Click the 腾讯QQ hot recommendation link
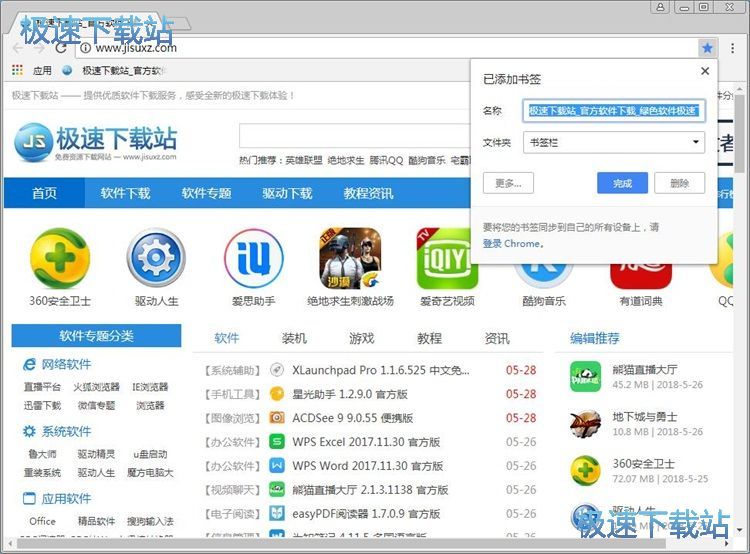This screenshot has width=750, height=554. click(386, 160)
